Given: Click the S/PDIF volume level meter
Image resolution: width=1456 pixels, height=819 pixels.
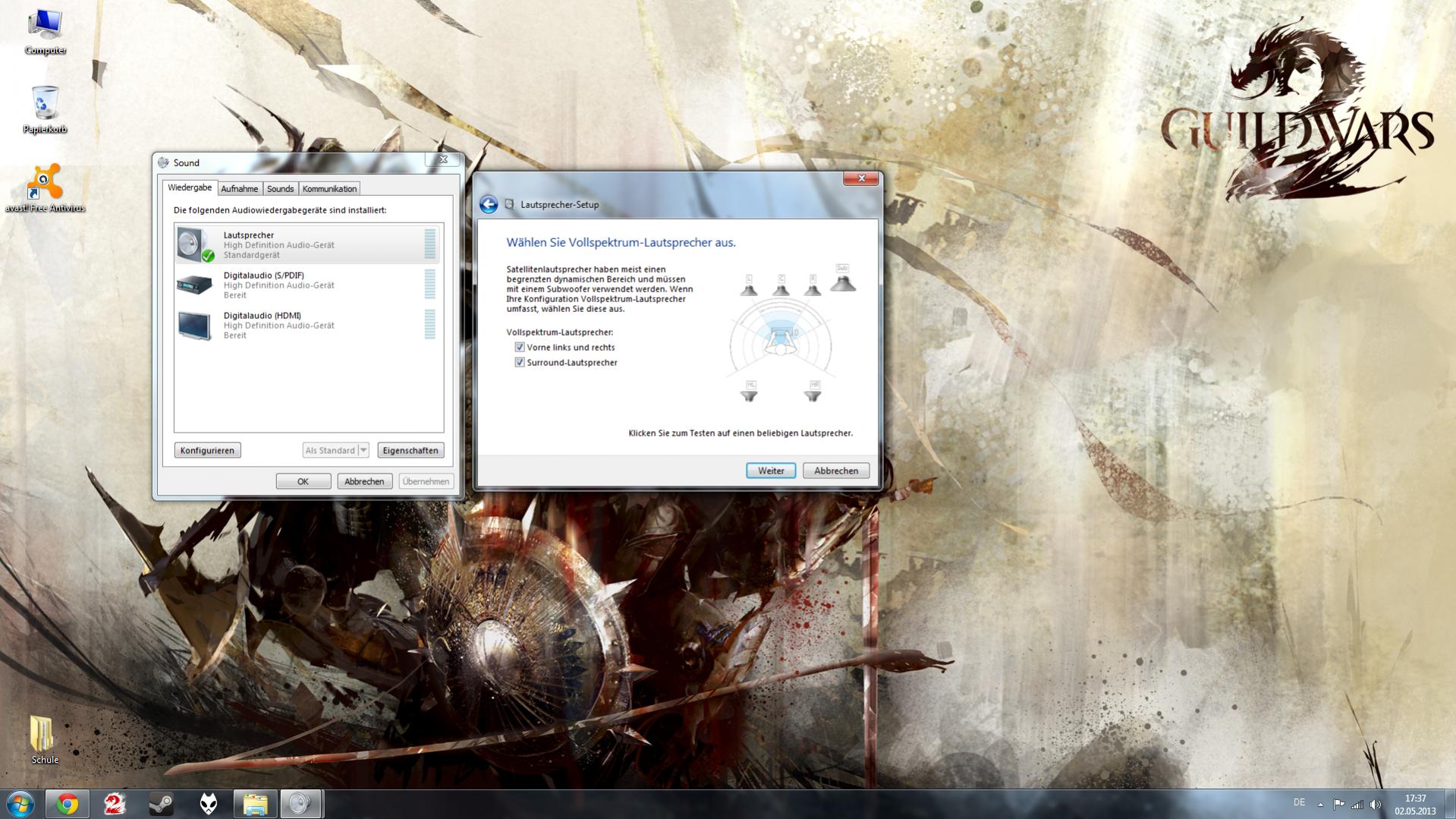Looking at the screenshot, I should 430,285.
